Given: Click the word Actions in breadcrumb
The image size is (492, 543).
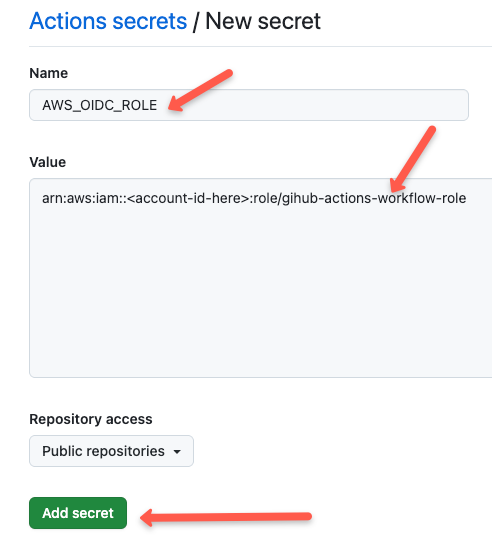Looking at the screenshot, I should [68, 21].
